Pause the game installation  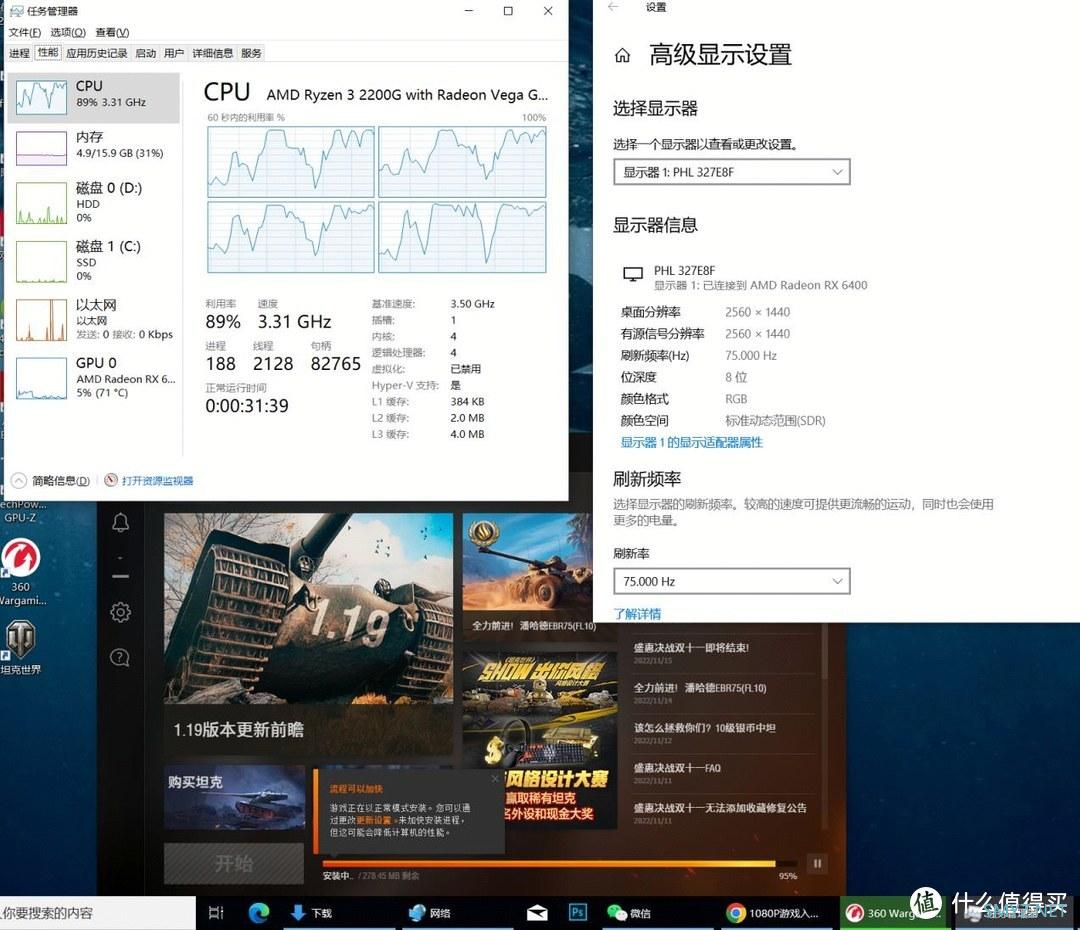click(817, 863)
